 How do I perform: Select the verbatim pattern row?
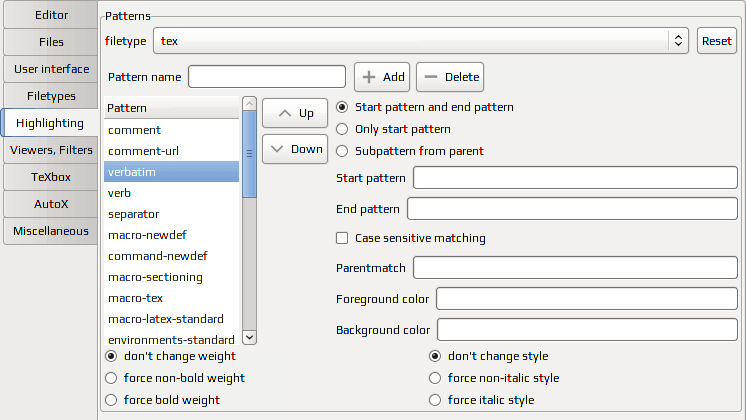click(x=171, y=172)
